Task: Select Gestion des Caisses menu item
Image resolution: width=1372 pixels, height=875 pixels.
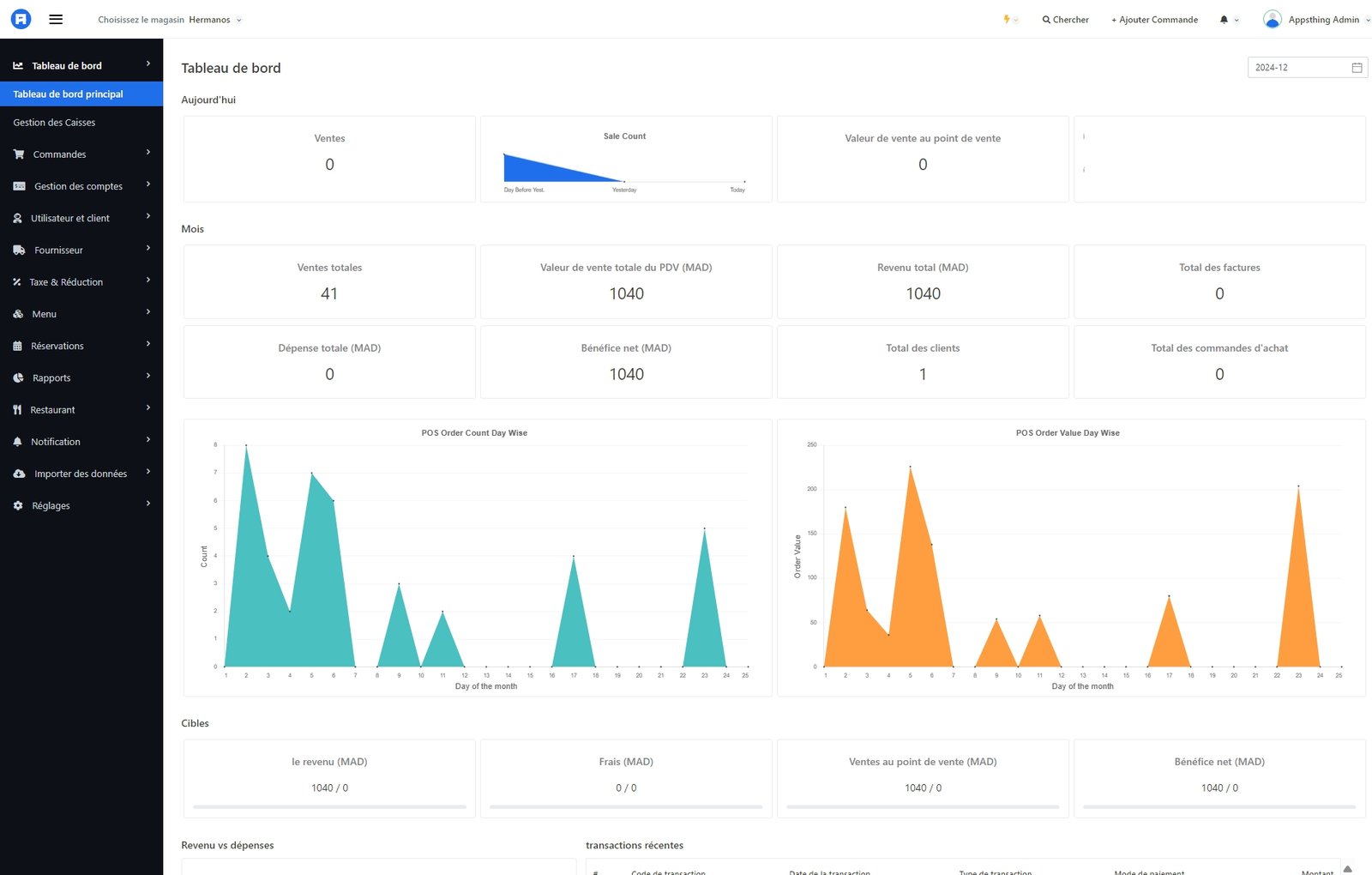Action: click(x=54, y=123)
